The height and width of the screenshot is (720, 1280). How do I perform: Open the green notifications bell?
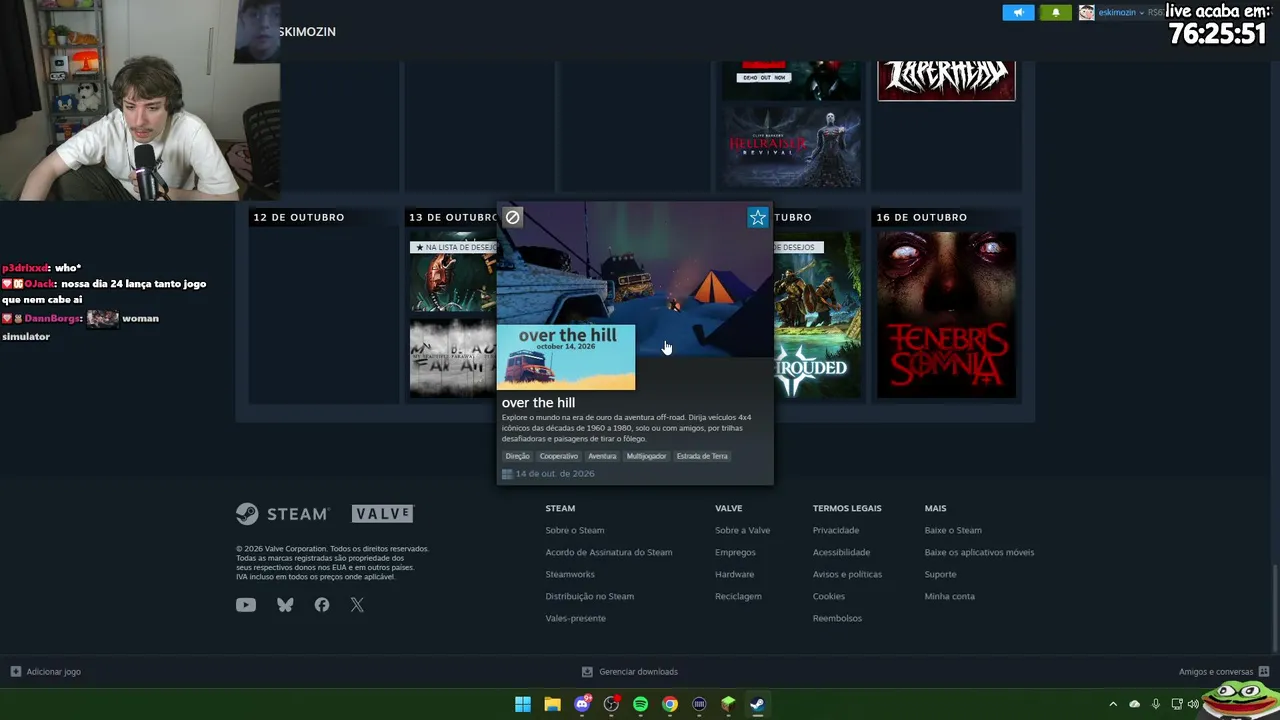[x=1056, y=13]
